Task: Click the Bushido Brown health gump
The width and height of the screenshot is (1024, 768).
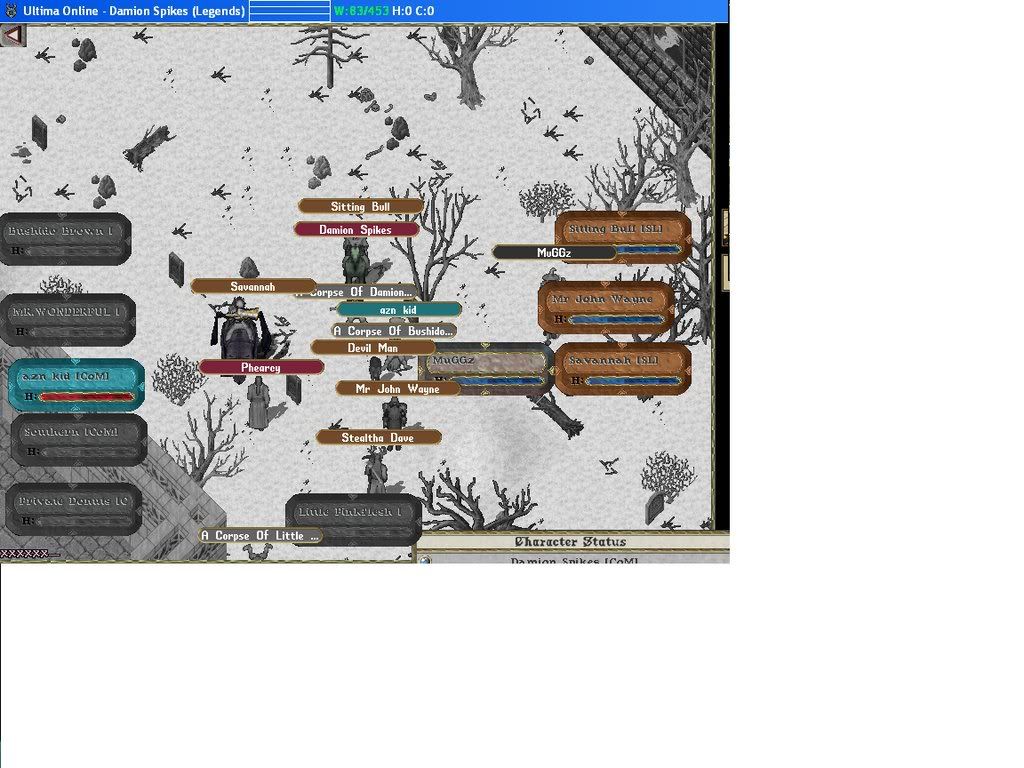Action: click(x=65, y=239)
